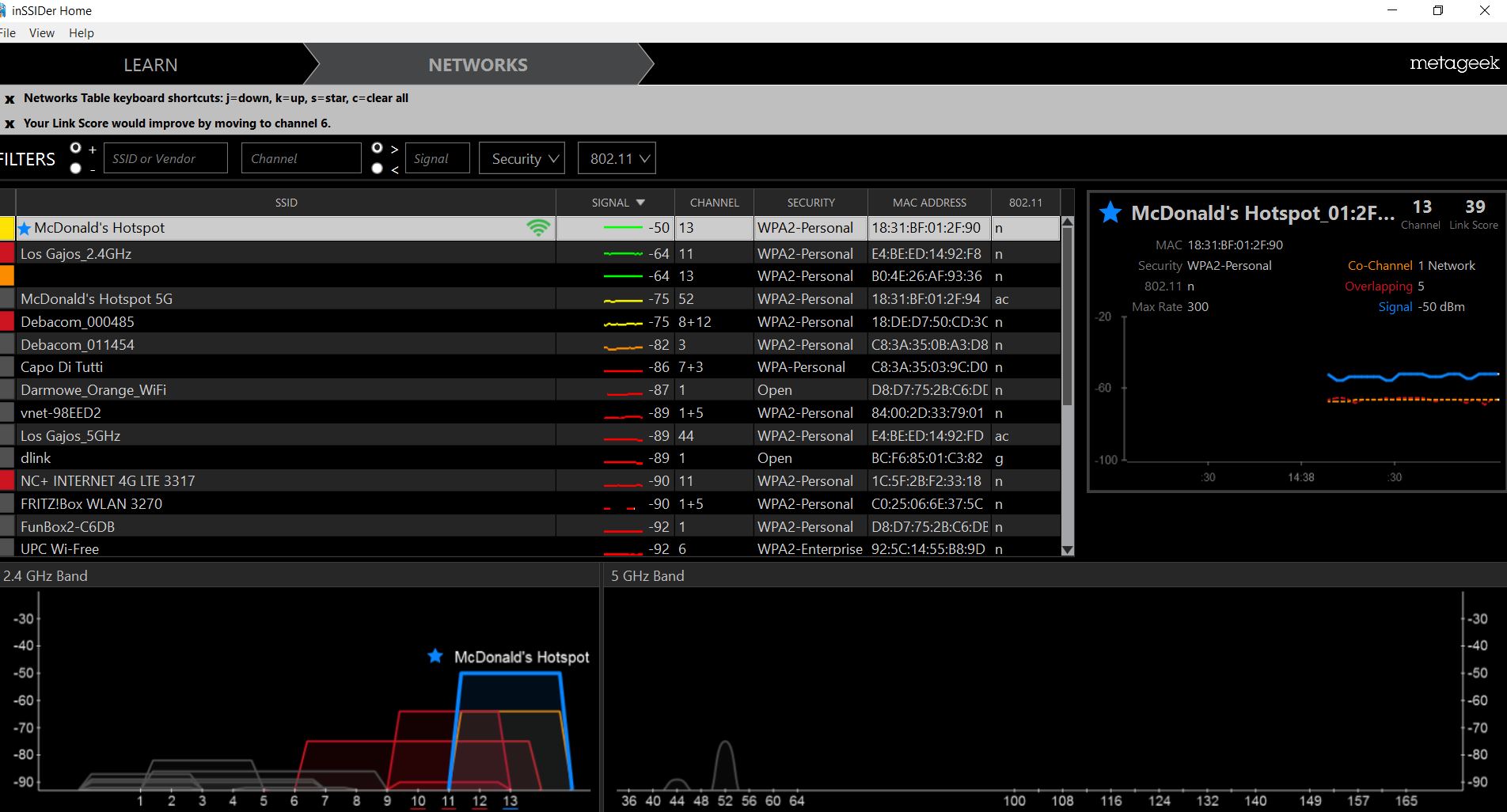Click red swatch of NC+ INTERNET 4G LTE row

(7, 480)
